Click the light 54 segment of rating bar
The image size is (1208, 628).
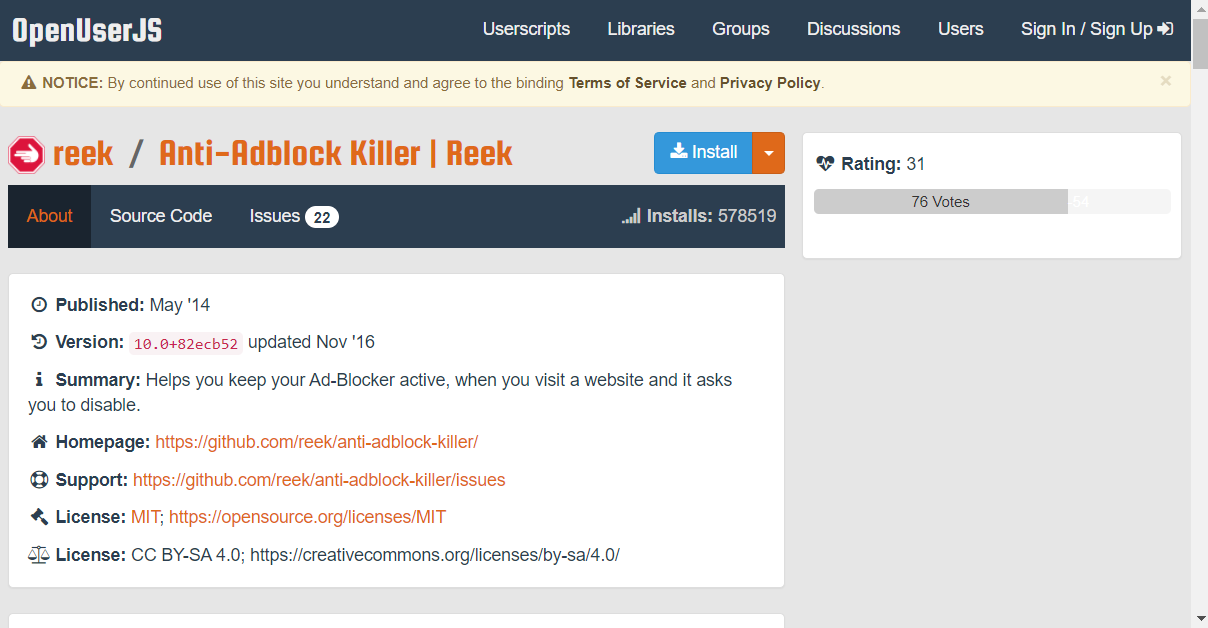(1119, 202)
